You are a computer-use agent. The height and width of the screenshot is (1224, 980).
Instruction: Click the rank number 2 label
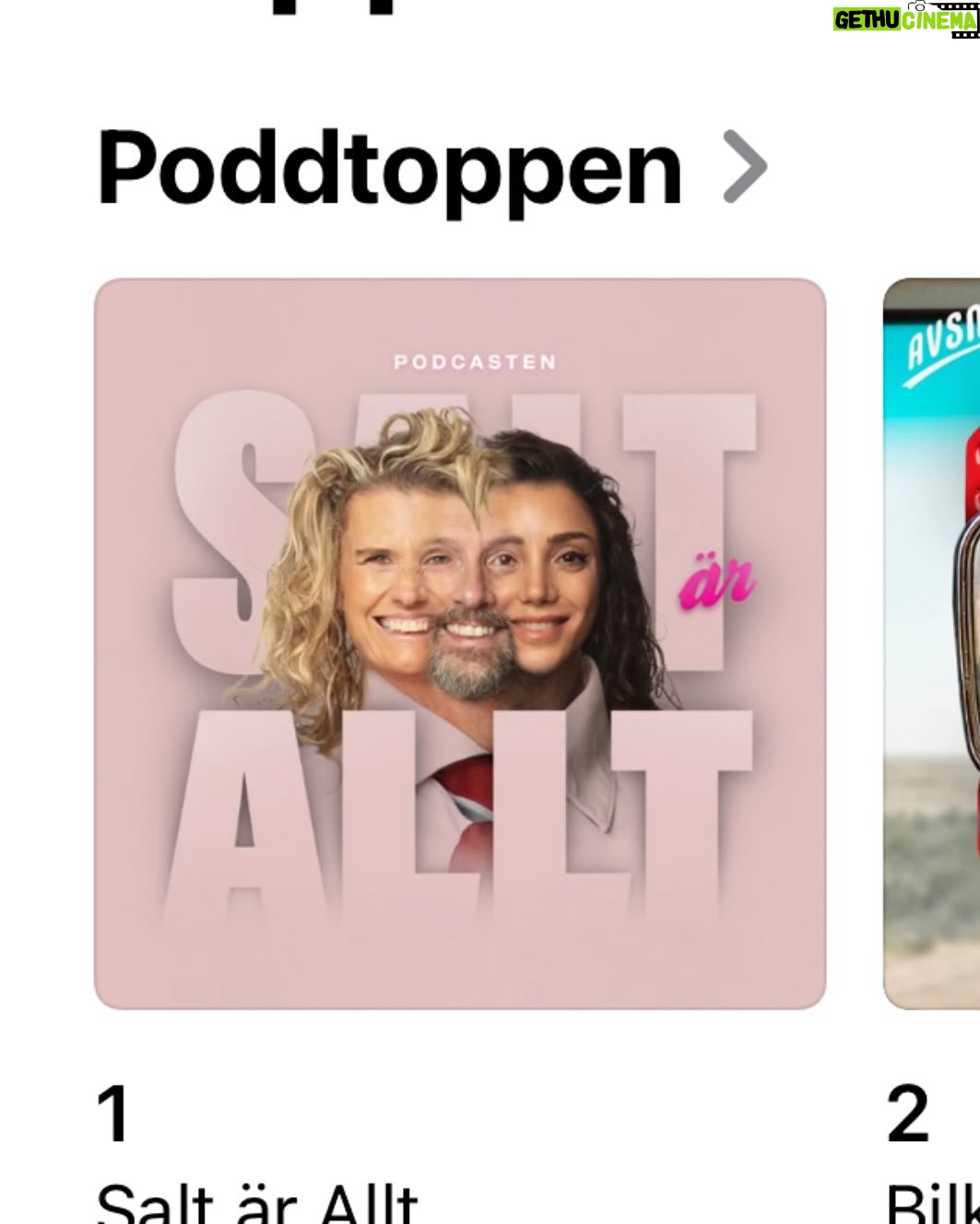pos(907,1113)
